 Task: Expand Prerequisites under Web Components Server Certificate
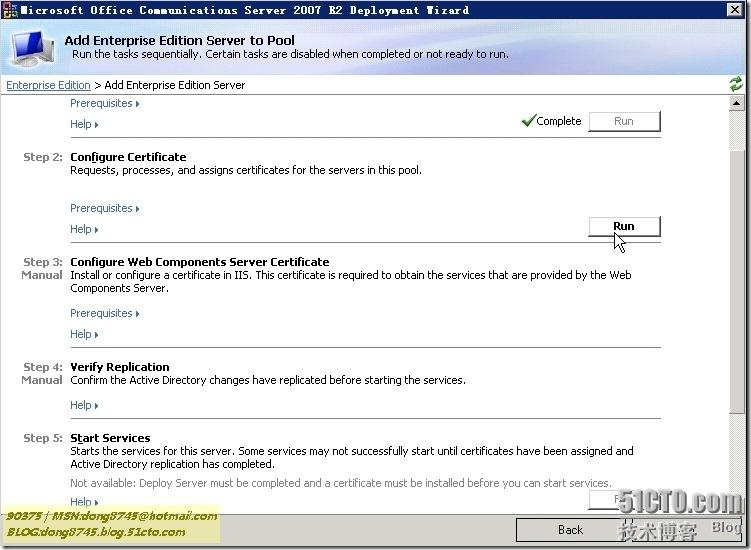coord(104,313)
